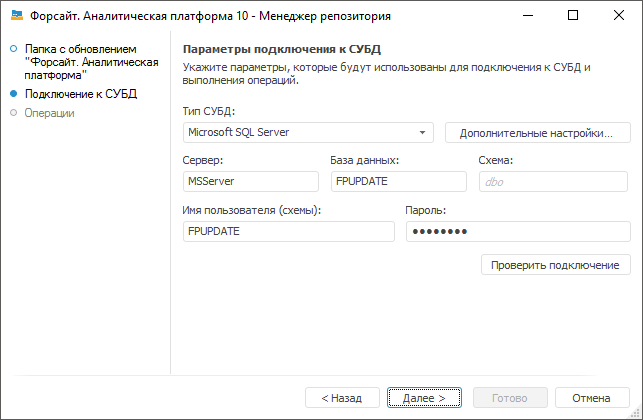Click the "База данных" input field
Screen dimensions: 643x420
click(398, 181)
